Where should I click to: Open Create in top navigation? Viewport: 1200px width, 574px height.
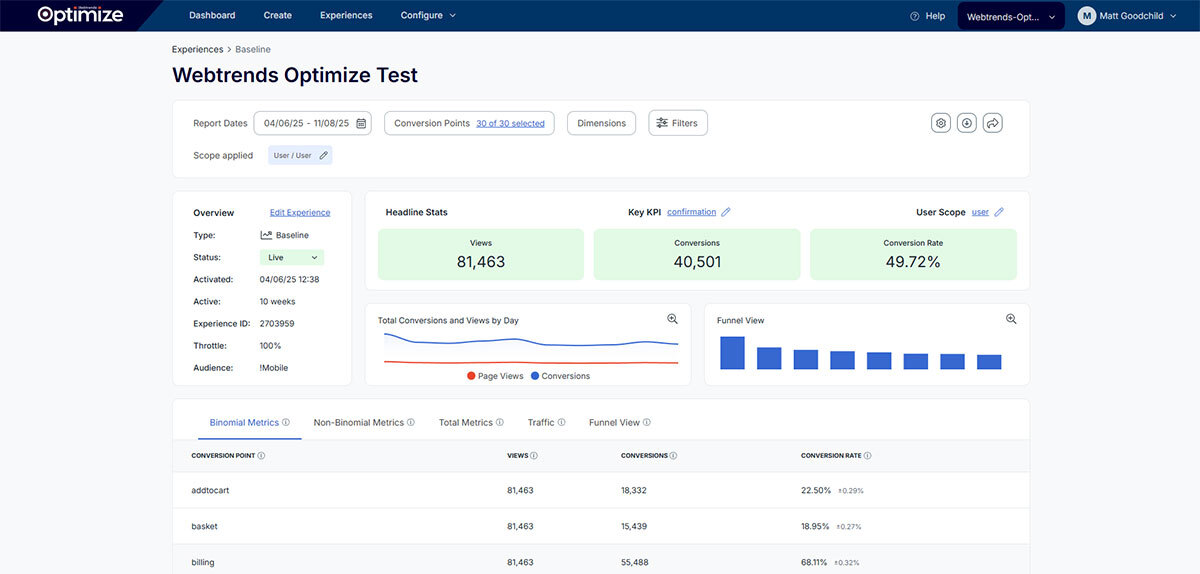point(278,16)
